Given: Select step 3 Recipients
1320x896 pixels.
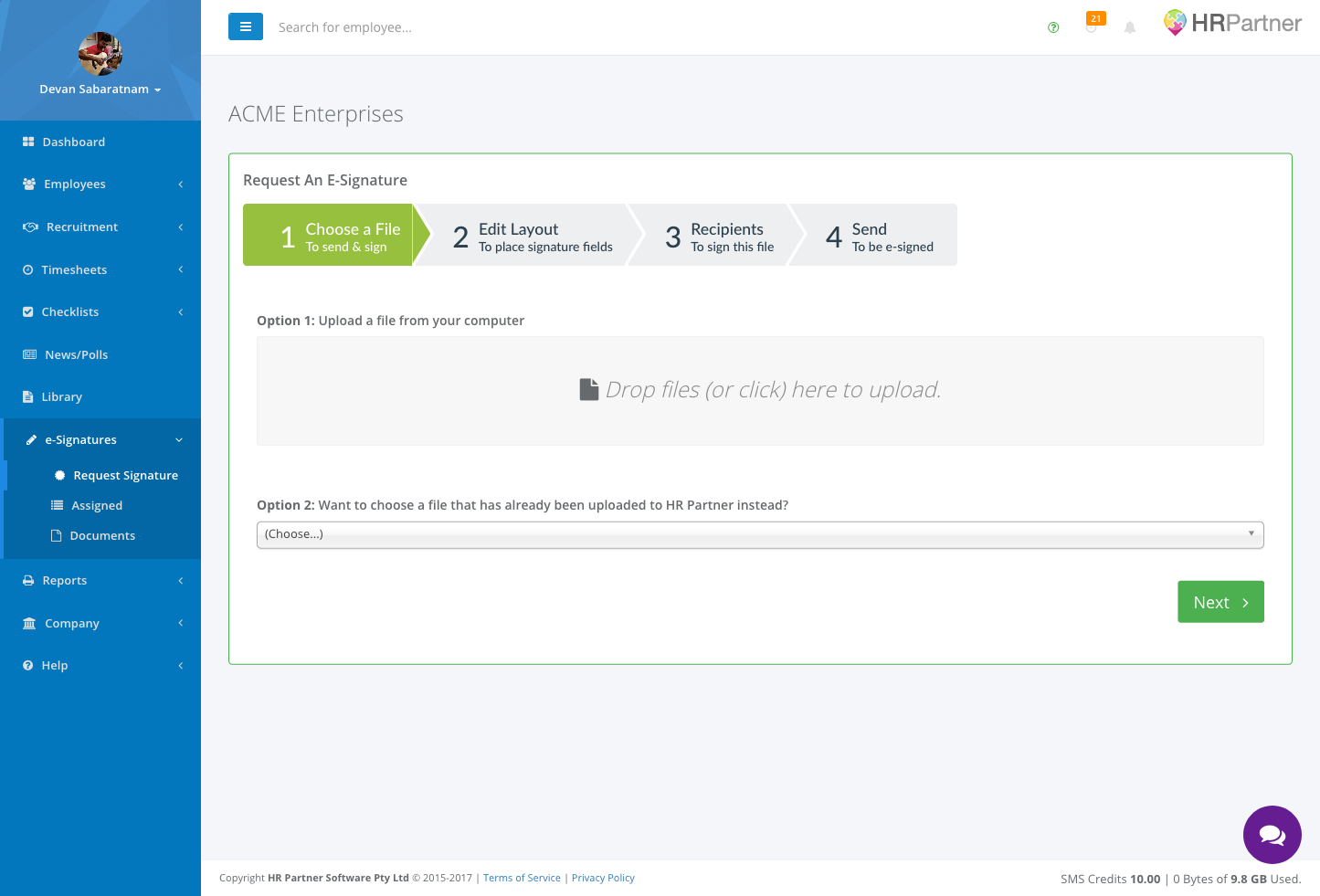Looking at the screenshot, I should pyautogui.click(x=719, y=235).
